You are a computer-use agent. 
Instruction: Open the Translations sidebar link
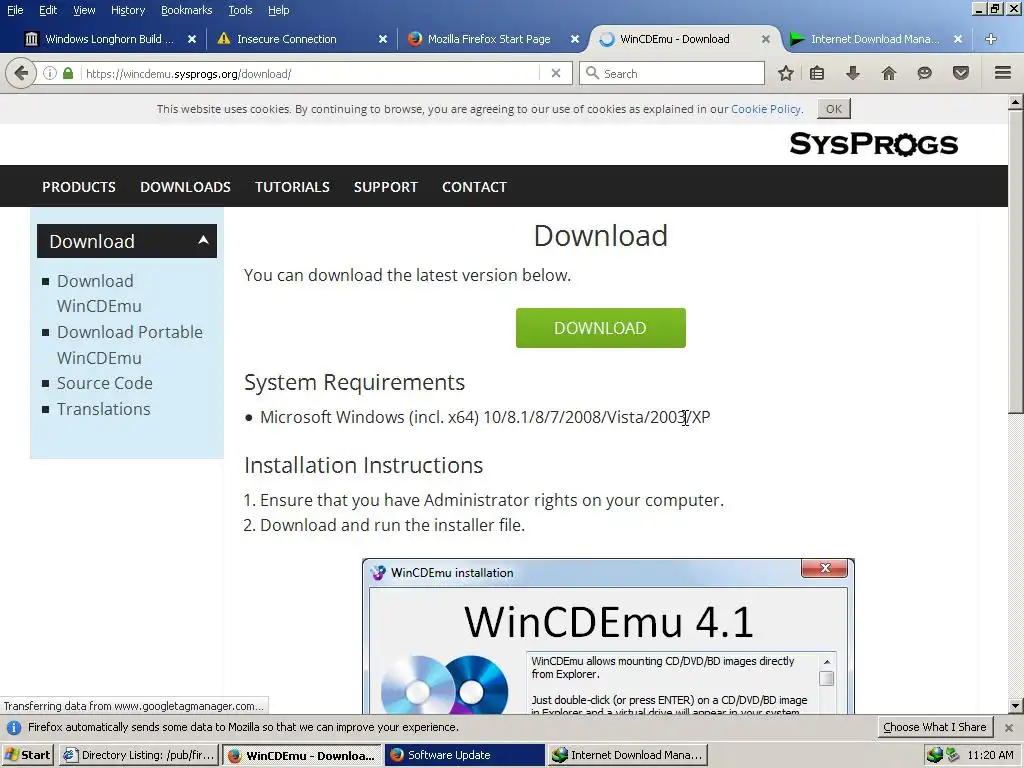pos(103,409)
